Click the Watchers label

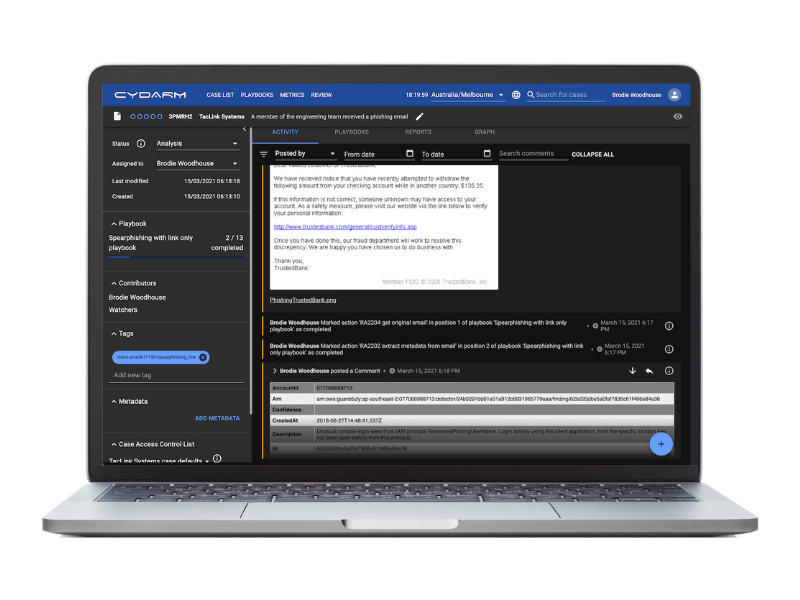point(123,310)
